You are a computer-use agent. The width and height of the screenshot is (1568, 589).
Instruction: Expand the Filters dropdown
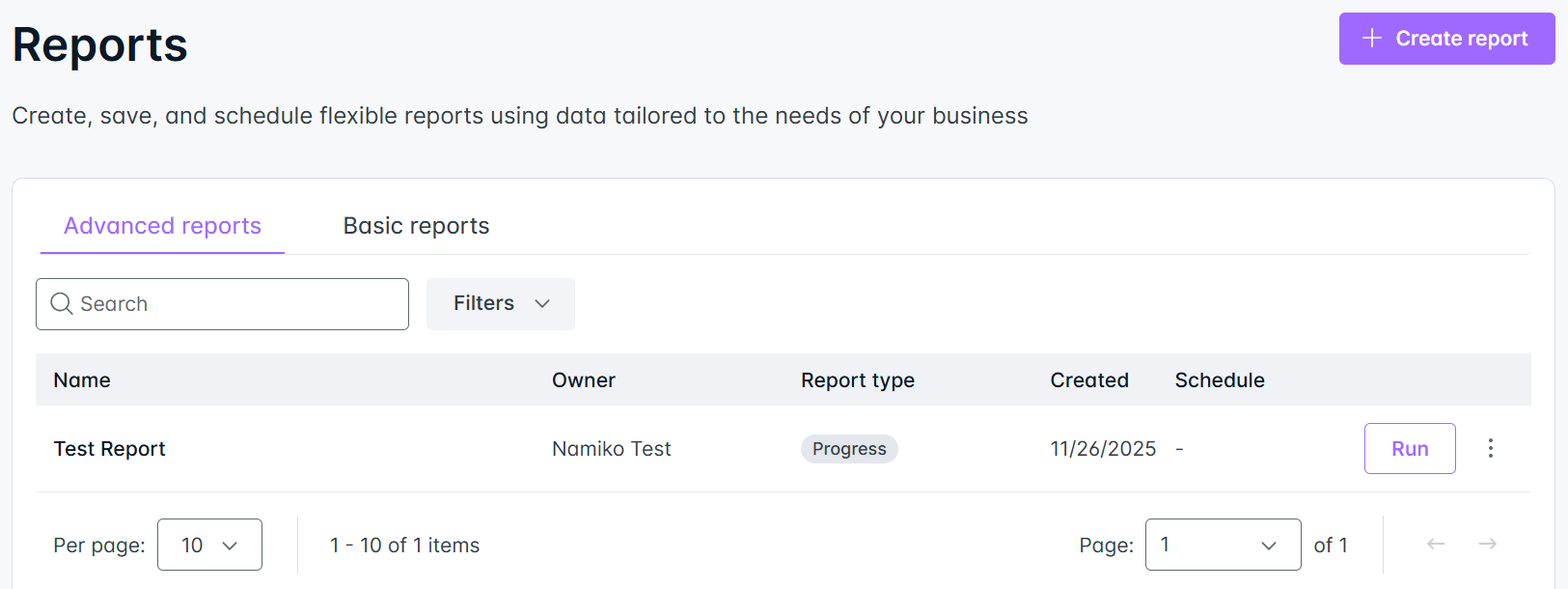(500, 304)
